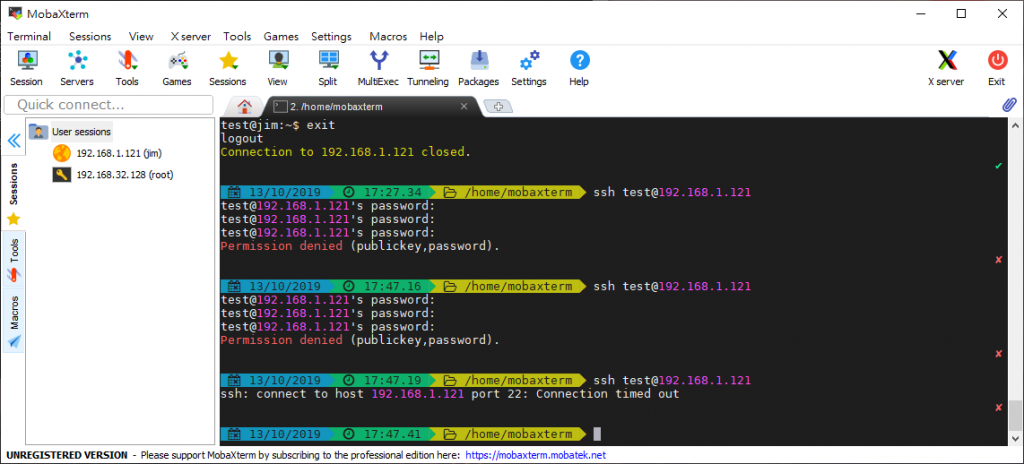Open the Packages toolbar icon
Image resolution: width=1024 pixels, height=464 pixels.
tap(479, 69)
